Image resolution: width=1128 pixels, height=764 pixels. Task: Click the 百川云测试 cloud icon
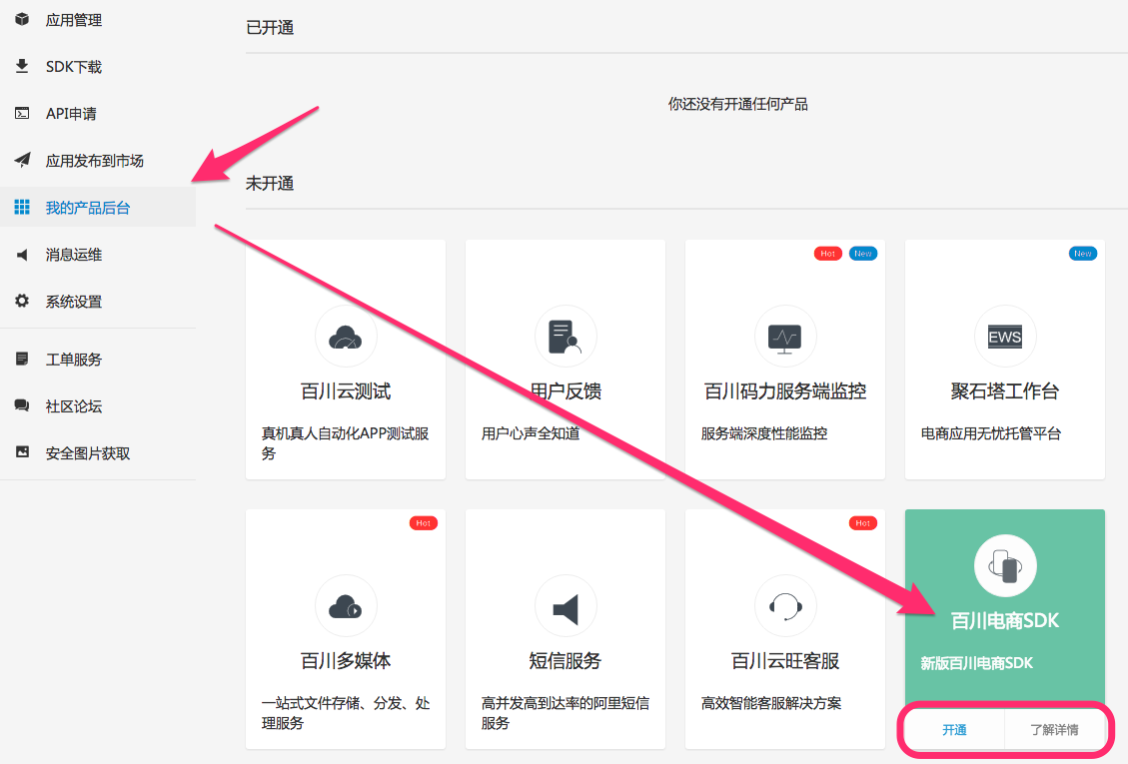(x=345, y=337)
